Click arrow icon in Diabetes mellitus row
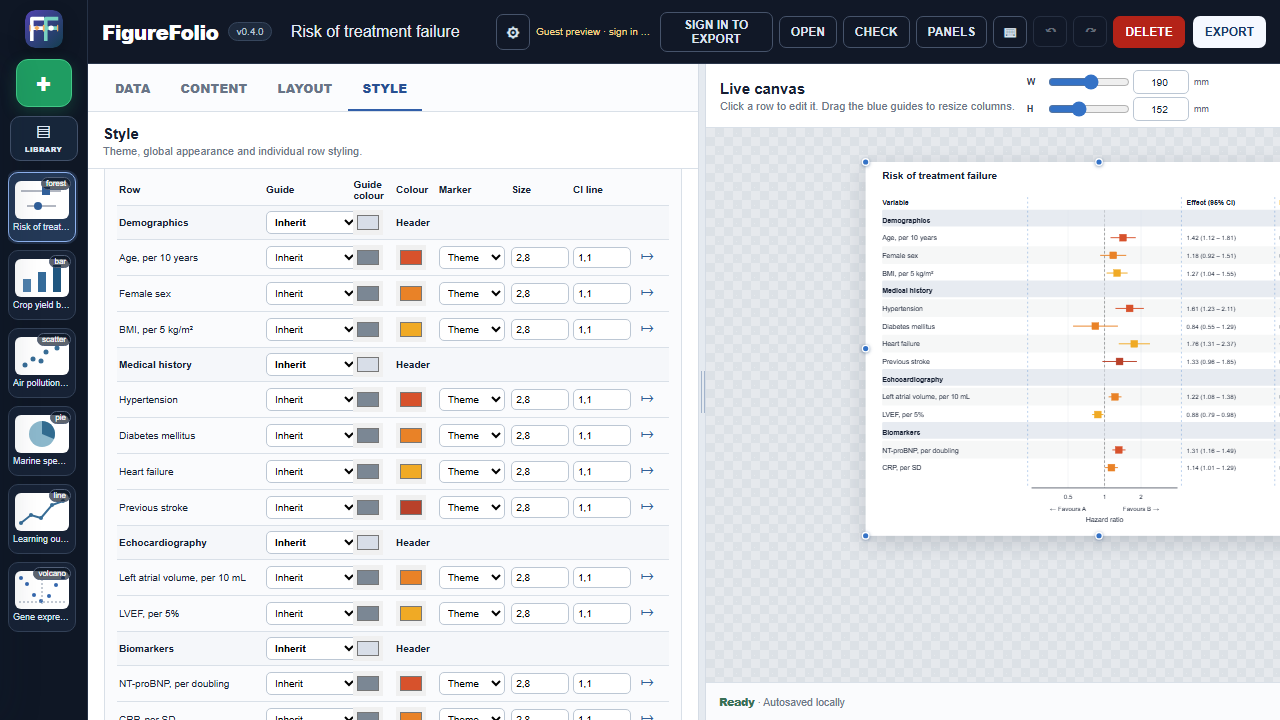The image size is (1280, 720). point(647,436)
